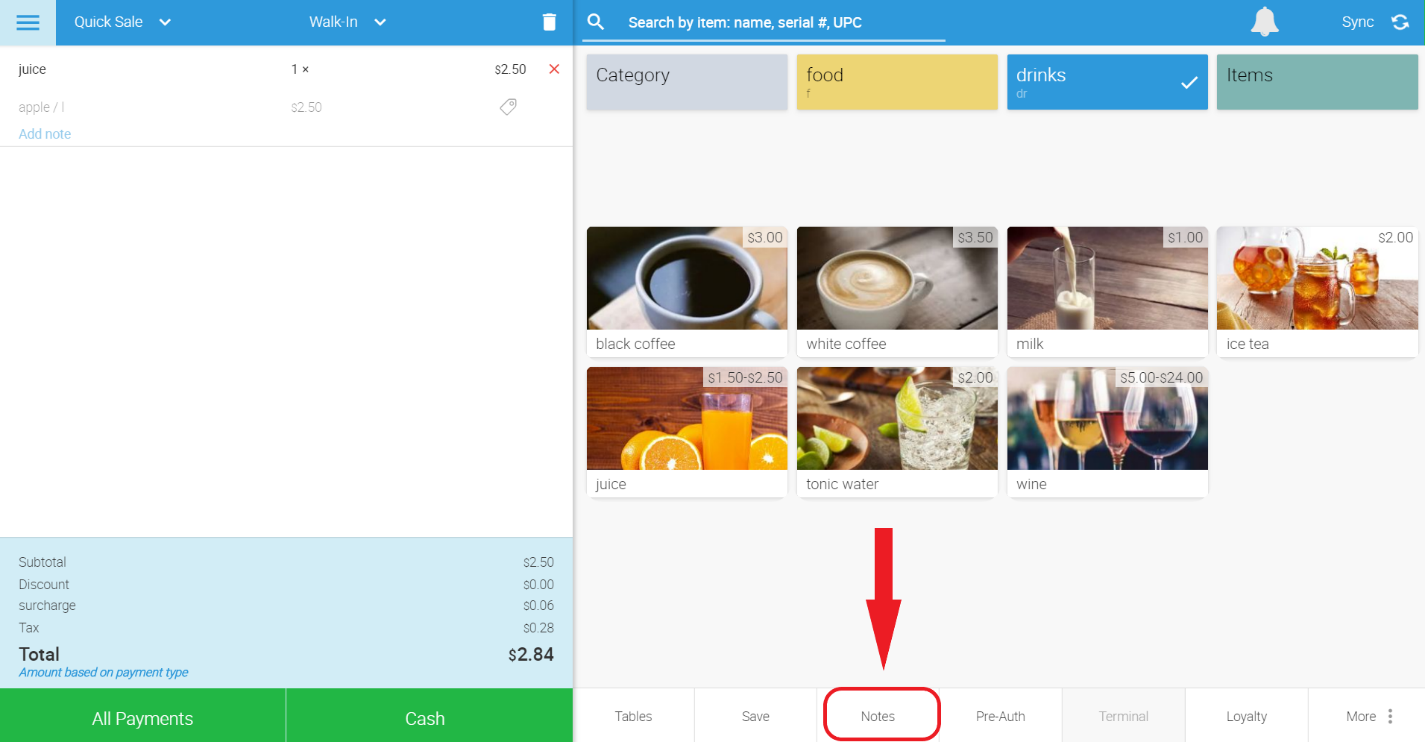Add black coffee to the order
Image resolution: width=1425 pixels, height=742 pixels.
tap(687, 292)
